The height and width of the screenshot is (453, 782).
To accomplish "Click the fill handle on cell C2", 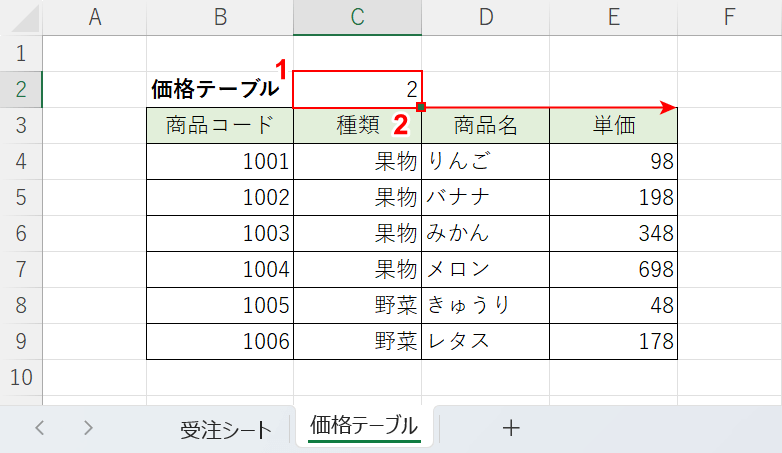I will [x=422, y=107].
